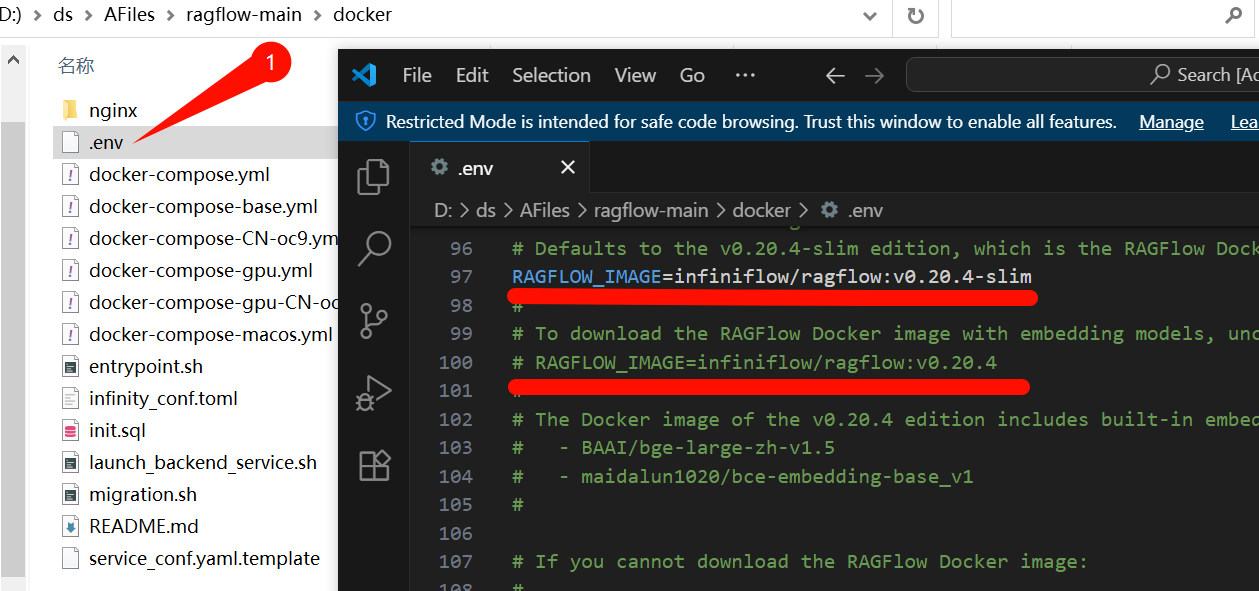Click the RAGFLOW_IMAGE variable on line 97
The width and height of the screenshot is (1259, 591).
(586, 276)
